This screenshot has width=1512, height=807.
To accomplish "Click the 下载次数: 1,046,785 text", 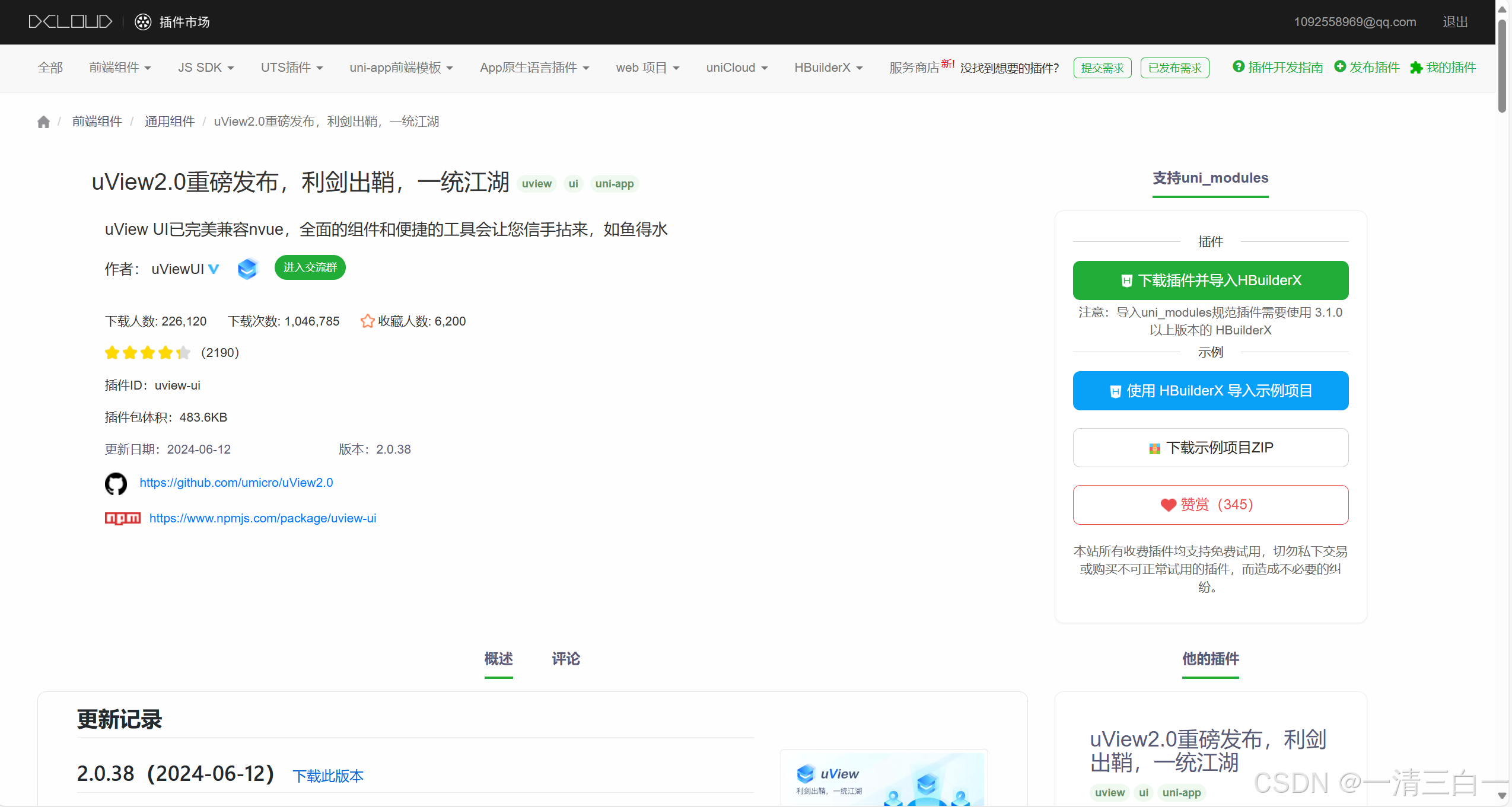I will (x=284, y=321).
